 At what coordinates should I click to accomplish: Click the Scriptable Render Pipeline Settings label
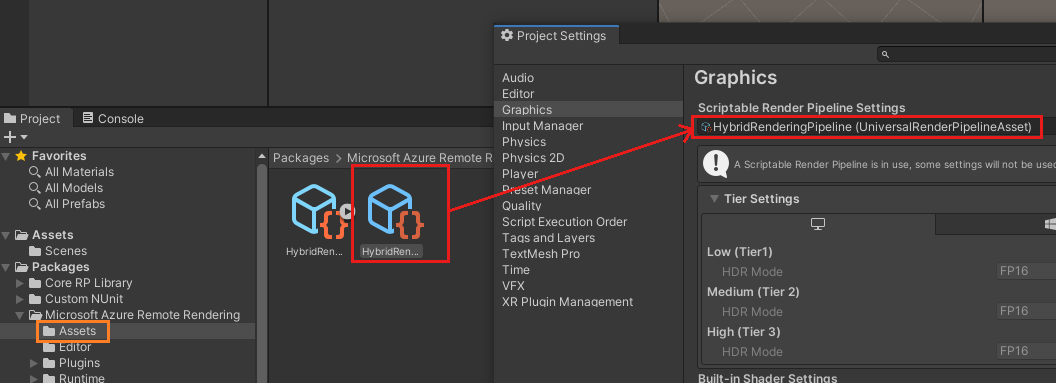[801, 108]
